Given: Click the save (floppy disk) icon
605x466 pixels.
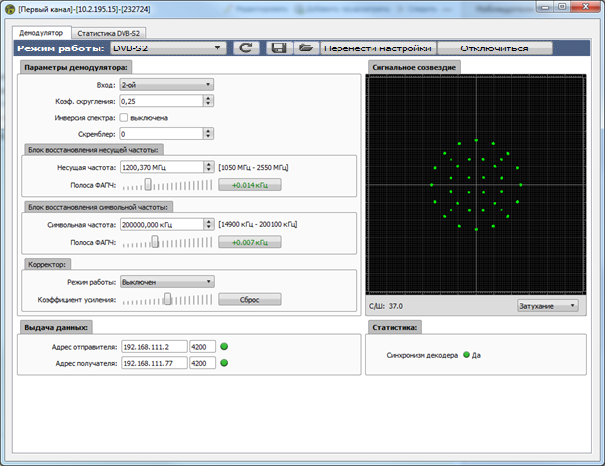Looking at the screenshot, I should [278, 47].
